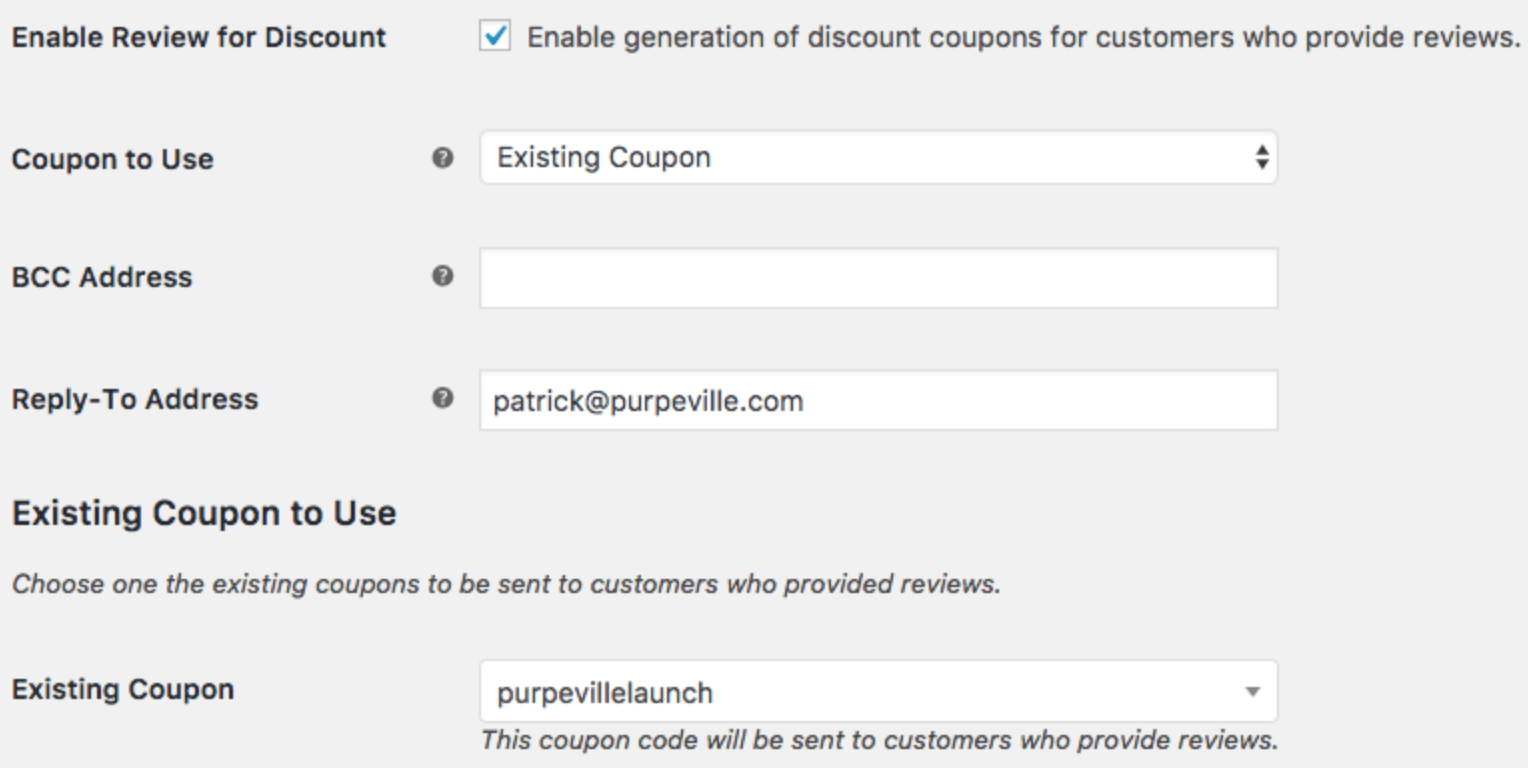Screen dimensions: 1528x768
Task: Toggle the Enable Review for Discount checkbox
Action: point(495,37)
